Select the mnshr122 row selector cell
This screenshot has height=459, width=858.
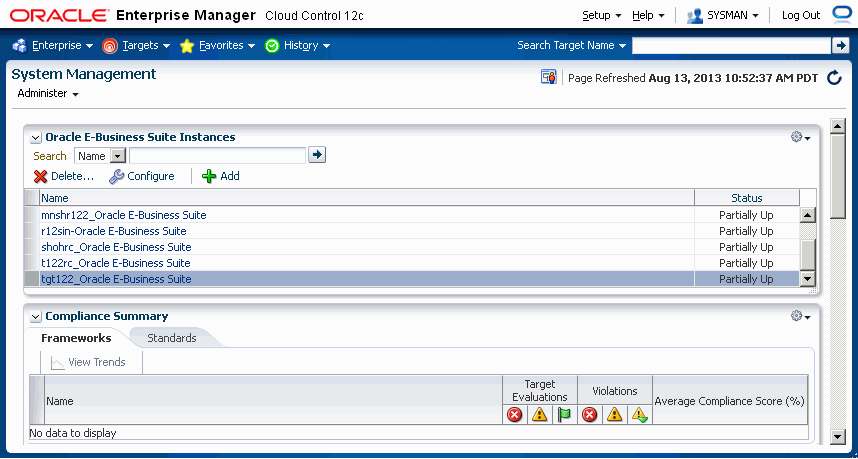[x=32, y=215]
